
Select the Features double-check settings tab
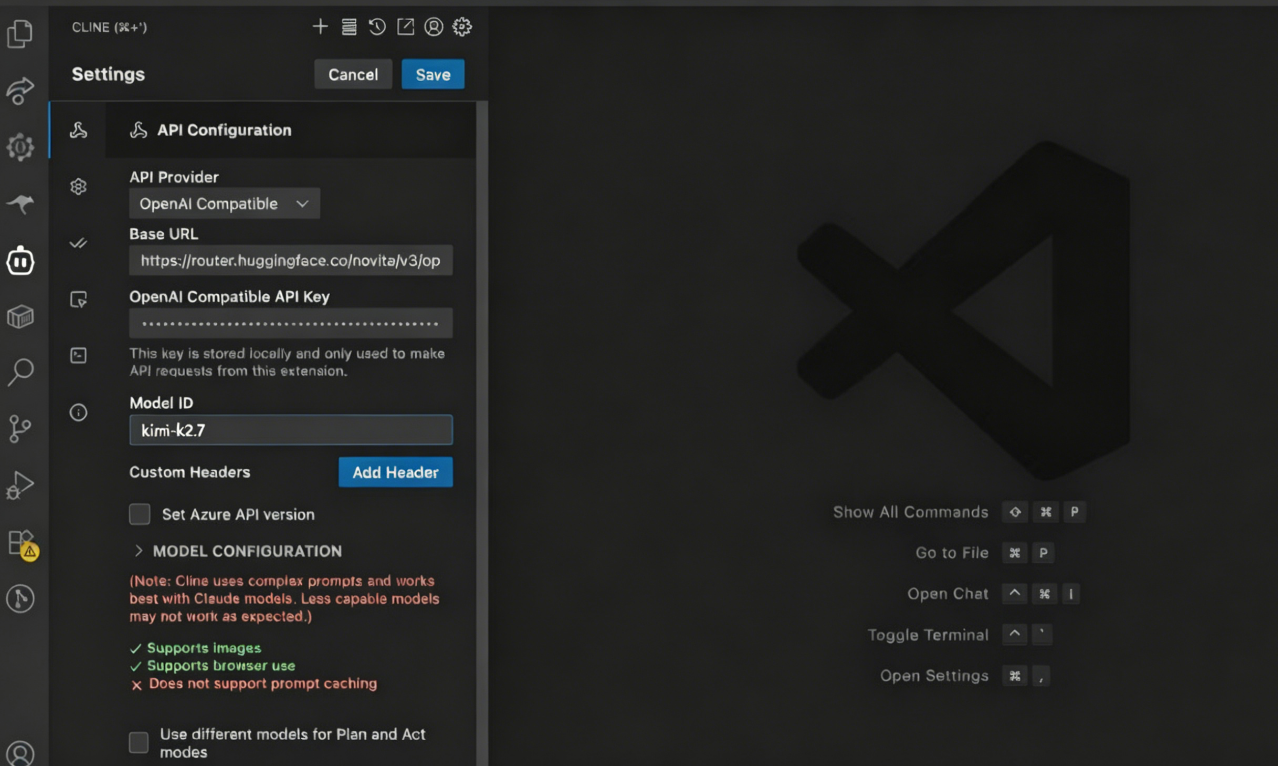tap(78, 243)
